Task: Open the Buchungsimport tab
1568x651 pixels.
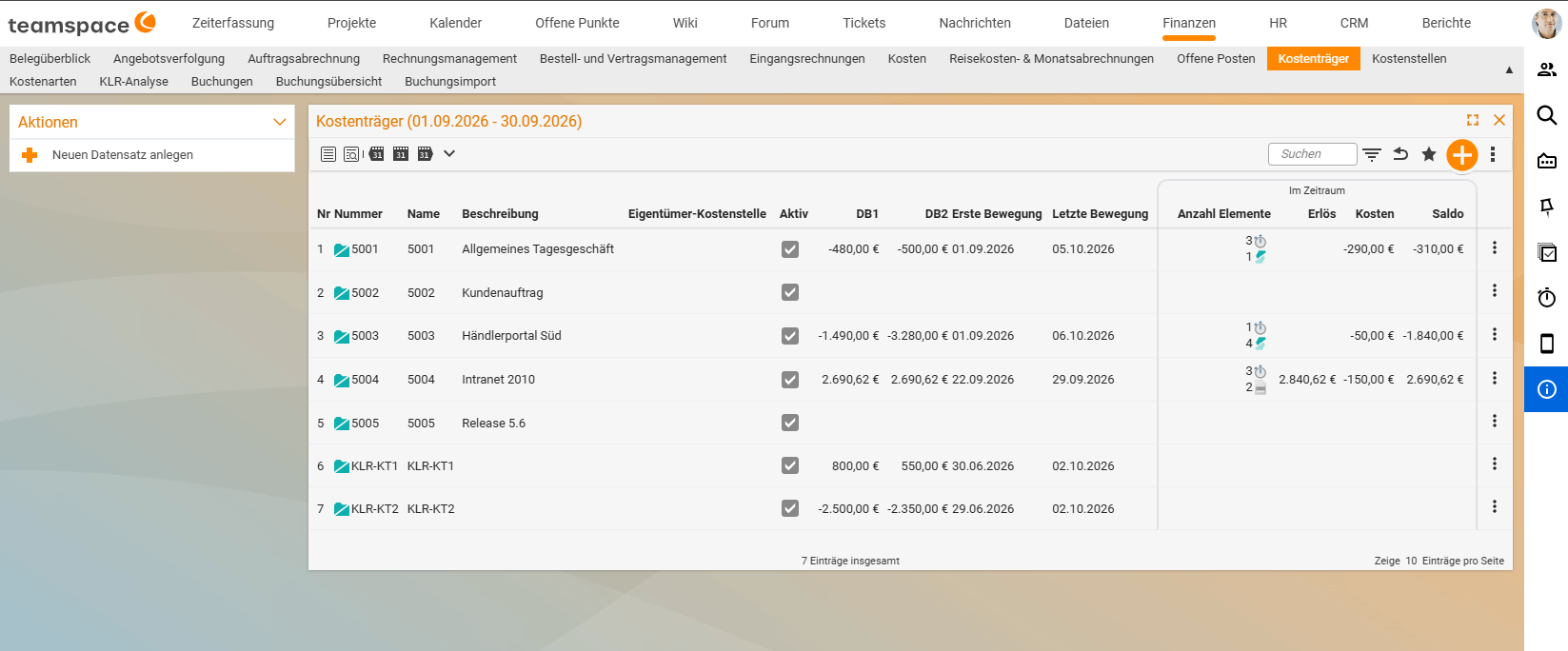Action: (x=450, y=82)
